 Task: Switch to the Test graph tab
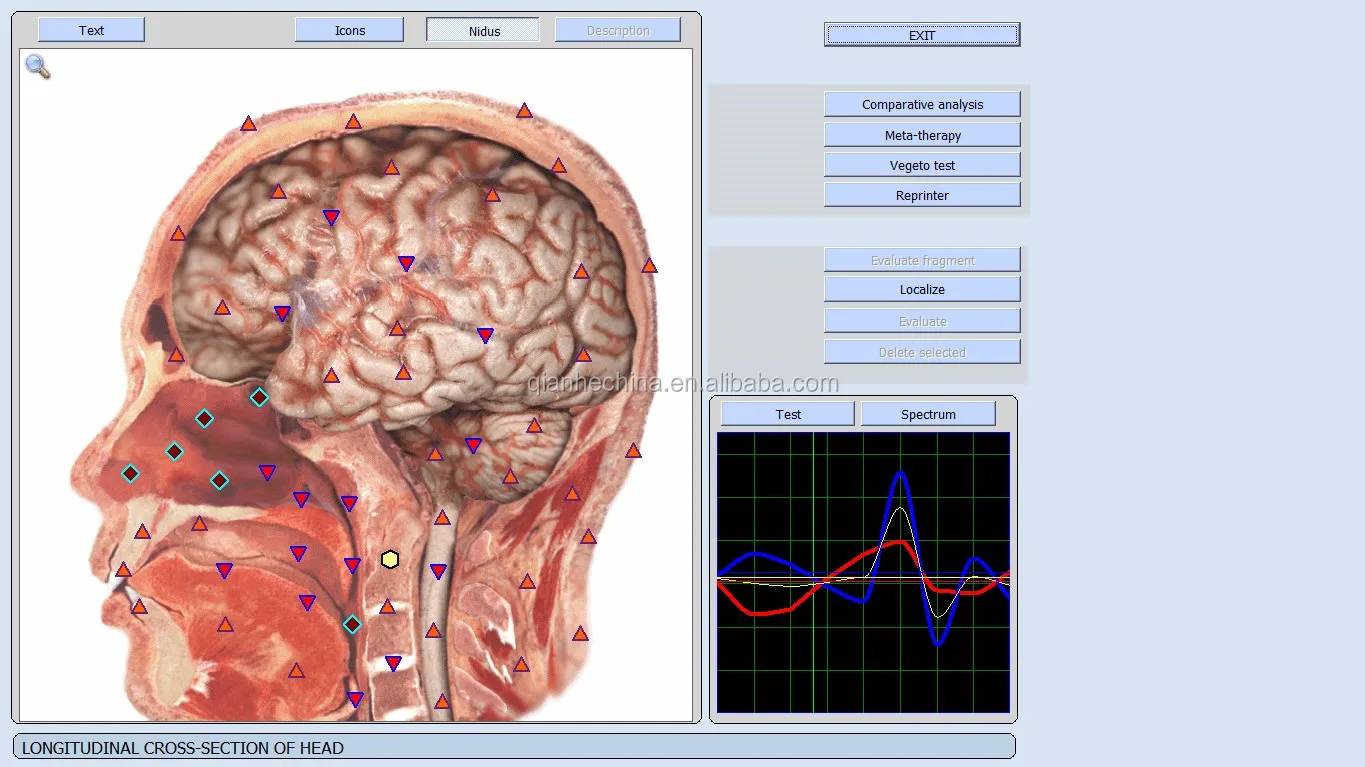(787, 414)
